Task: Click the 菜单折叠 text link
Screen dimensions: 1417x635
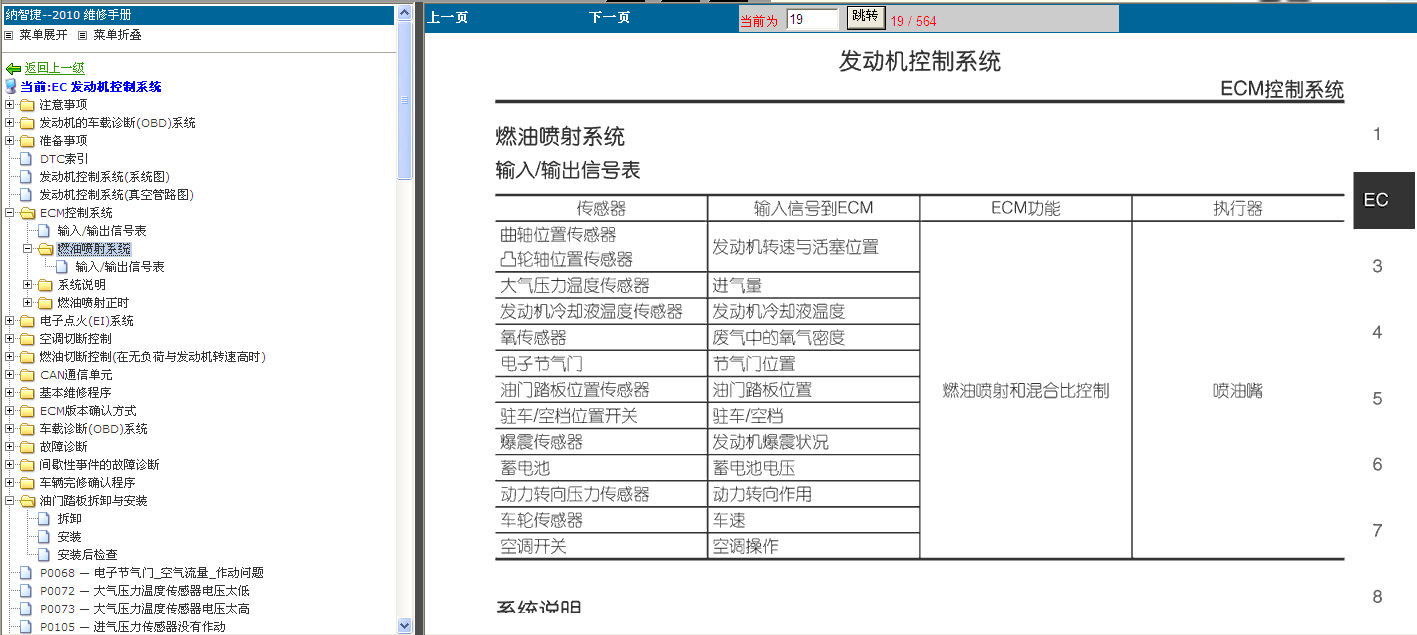Action: point(117,34)
